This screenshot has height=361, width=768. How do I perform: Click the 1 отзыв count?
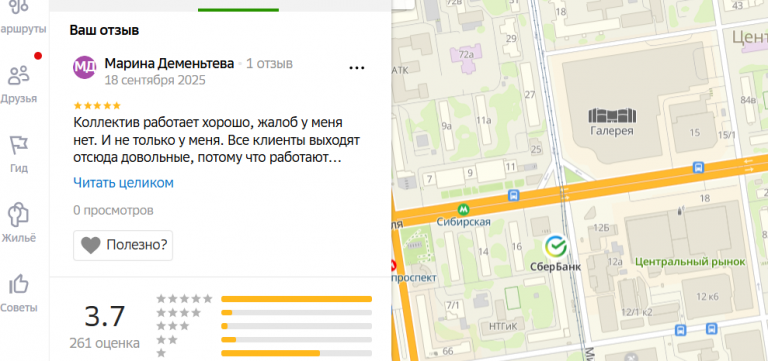click(x=269, y=64)
